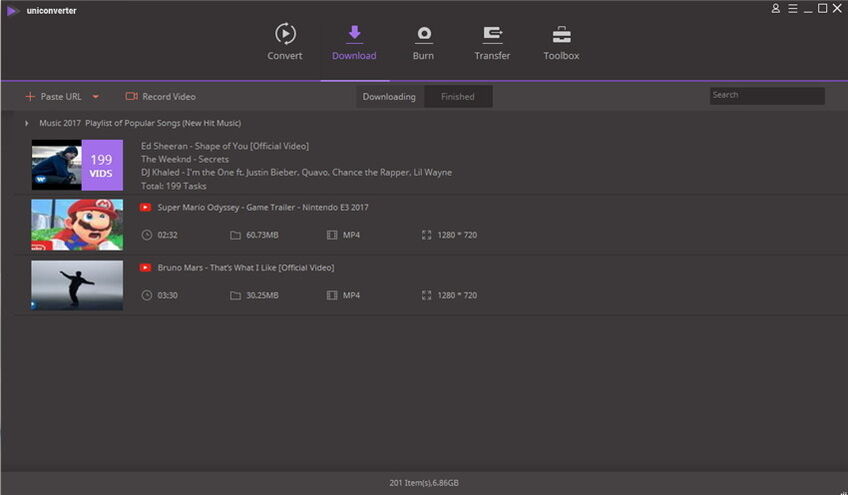The height and width of the screenshot is (495, 848).
Task: Switch to the Finished tab
Action: pyautogui.click(x=458, y=96)
